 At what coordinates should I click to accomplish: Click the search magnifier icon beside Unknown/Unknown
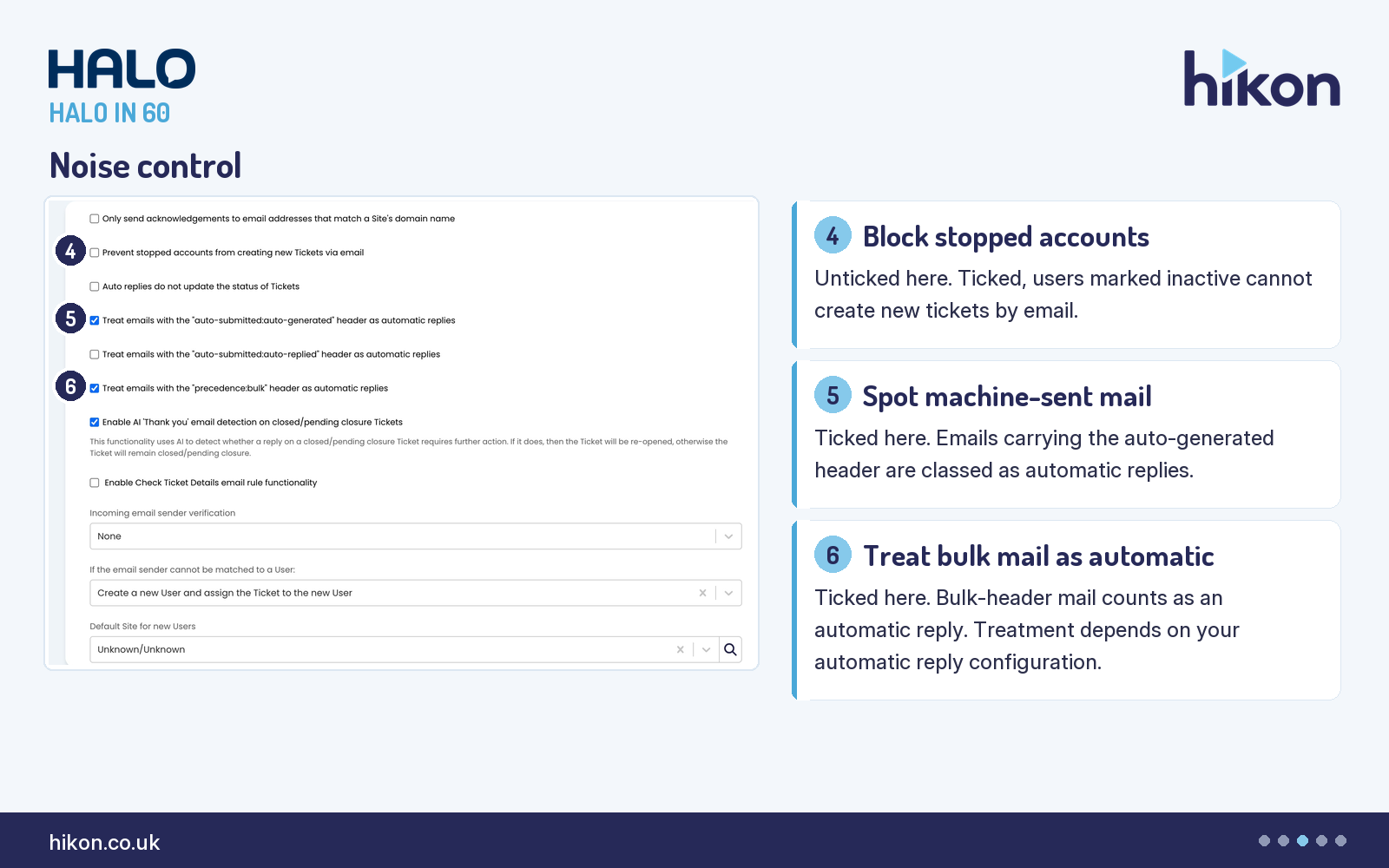(x=730, y=649)
